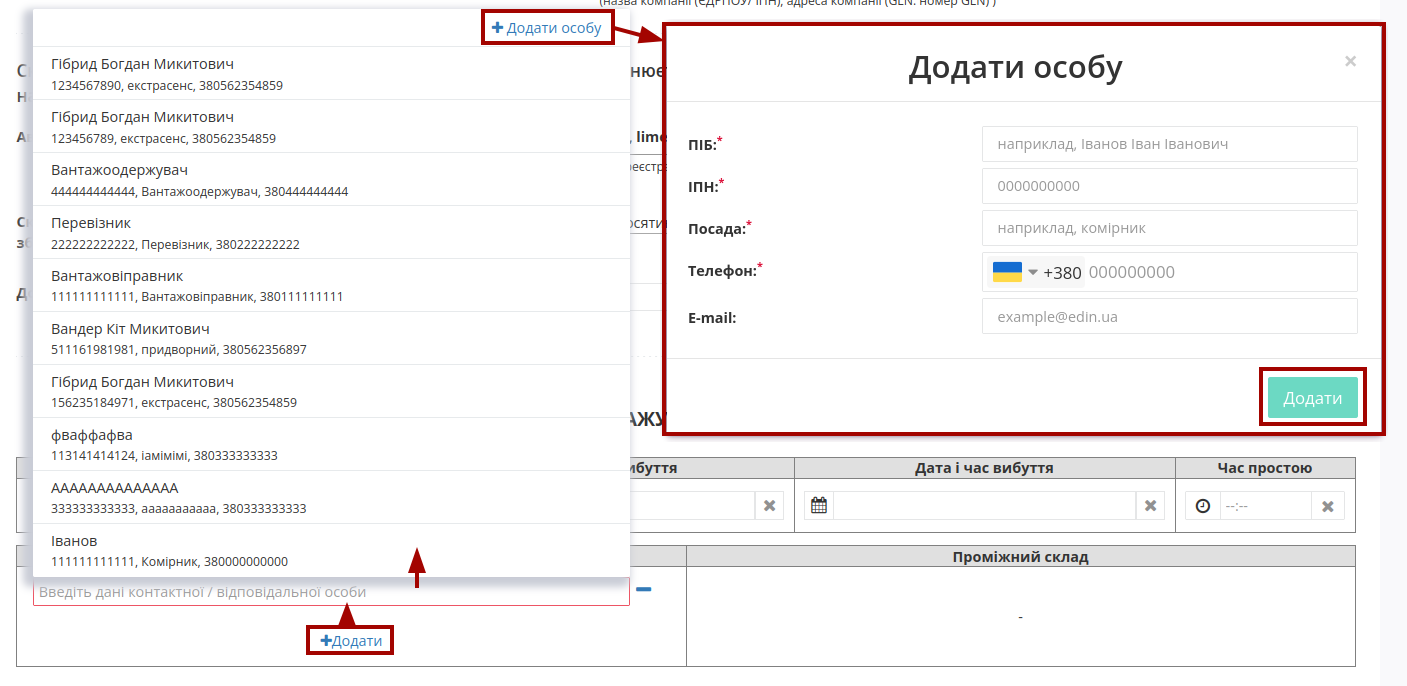The width and height of the screenshot is (1407, 686).
Task: Select Вандер Кіт Микитович entry
Action: [332, 338]
